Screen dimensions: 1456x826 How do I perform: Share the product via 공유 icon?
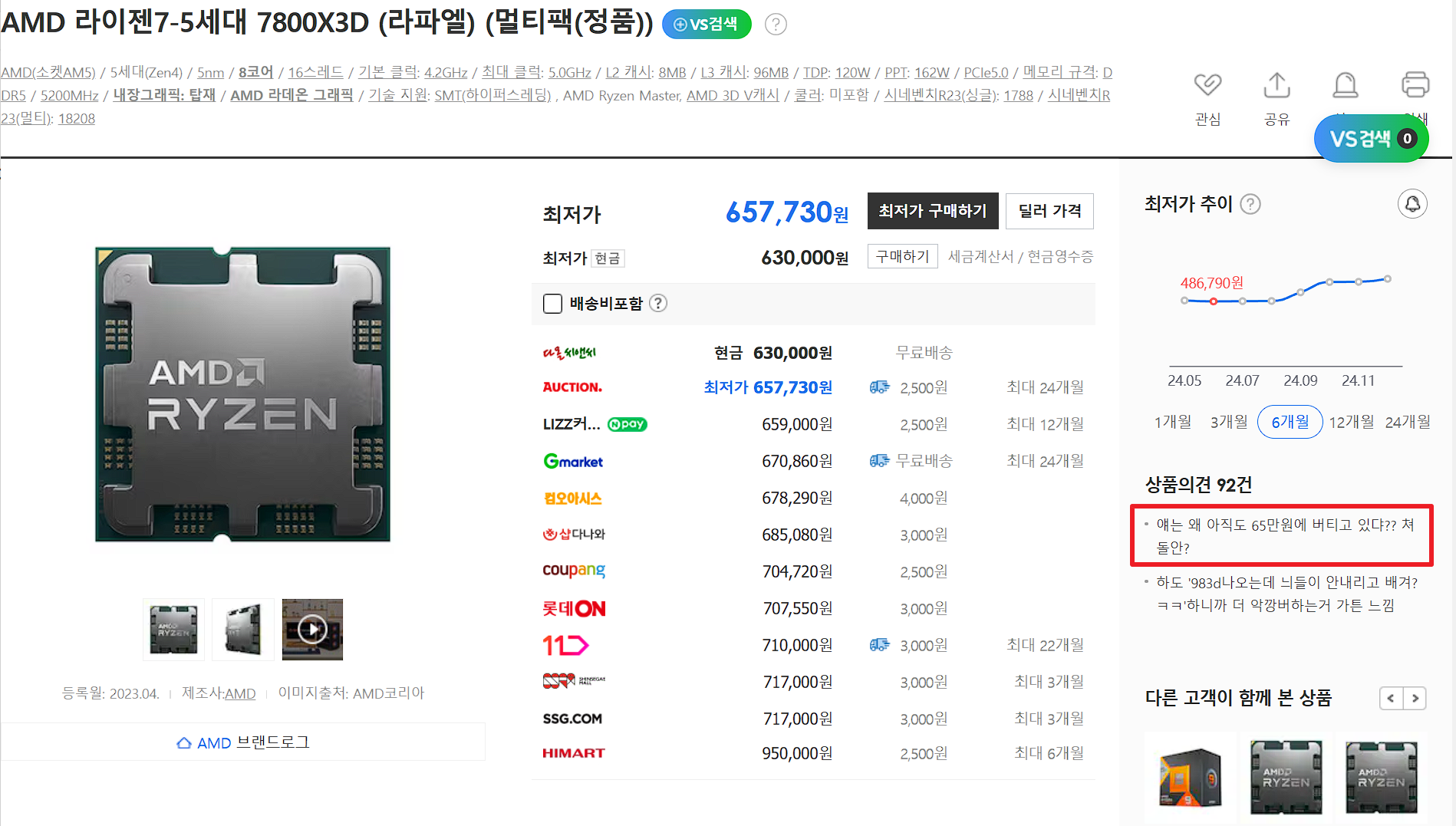click(x=1276, y=85)
